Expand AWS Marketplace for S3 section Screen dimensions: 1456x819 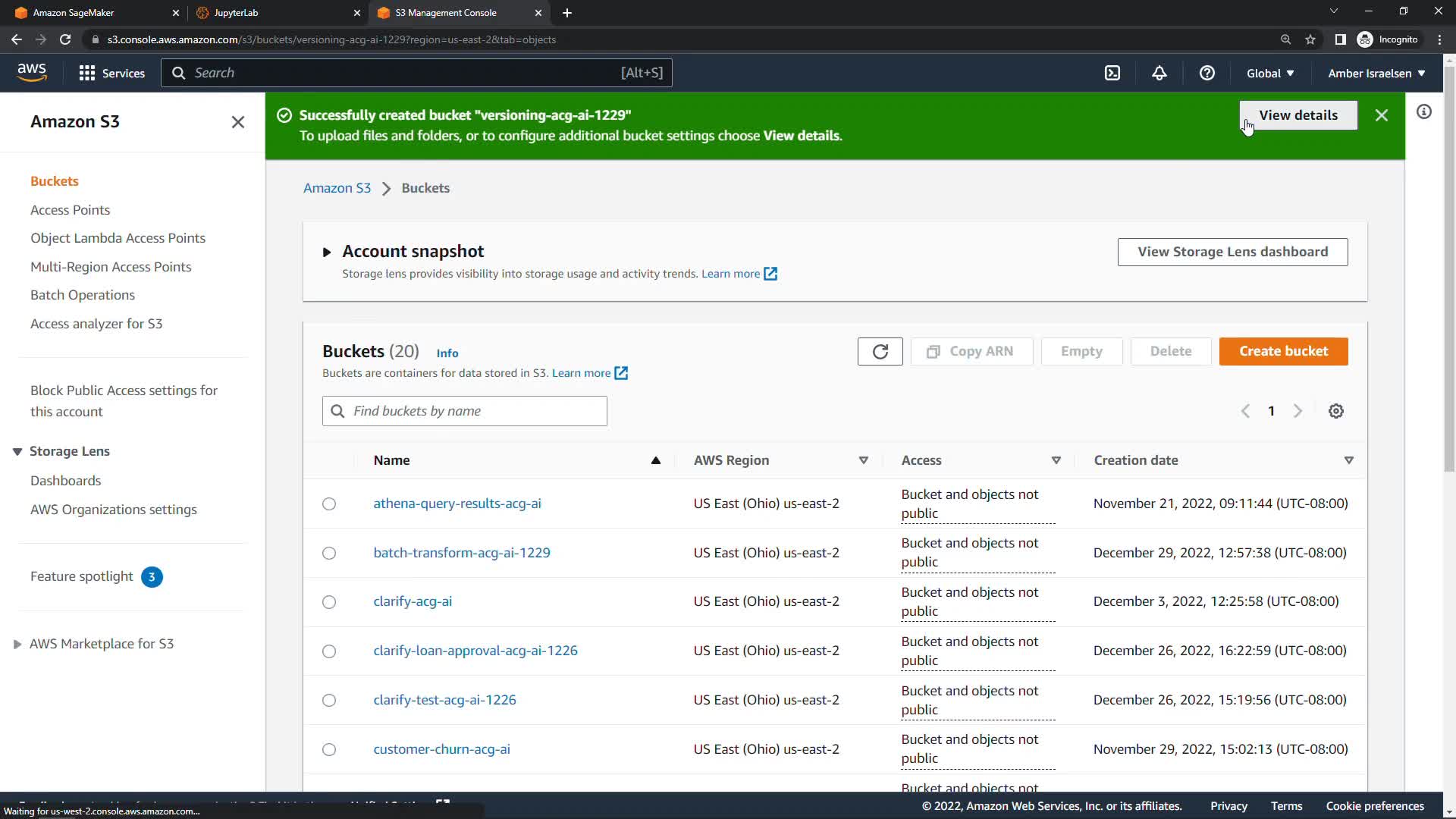click(x=17, y=645)
